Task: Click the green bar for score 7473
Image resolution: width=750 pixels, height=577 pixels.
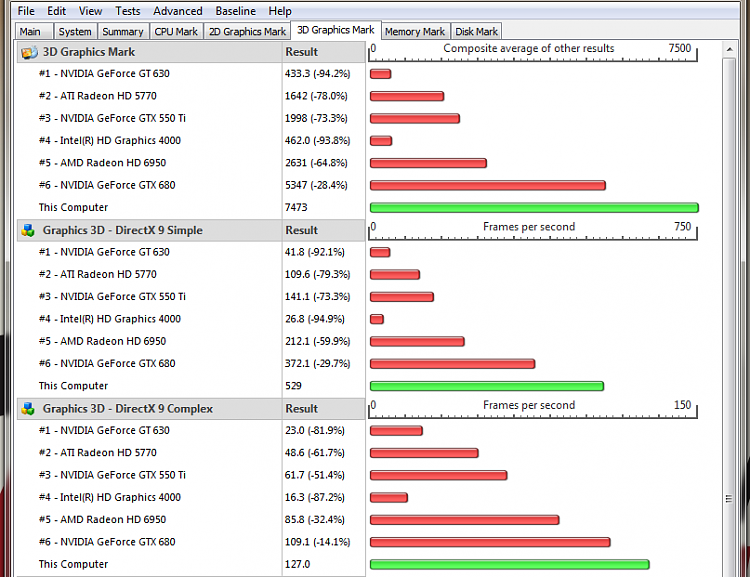Action: tap(534, 208)
